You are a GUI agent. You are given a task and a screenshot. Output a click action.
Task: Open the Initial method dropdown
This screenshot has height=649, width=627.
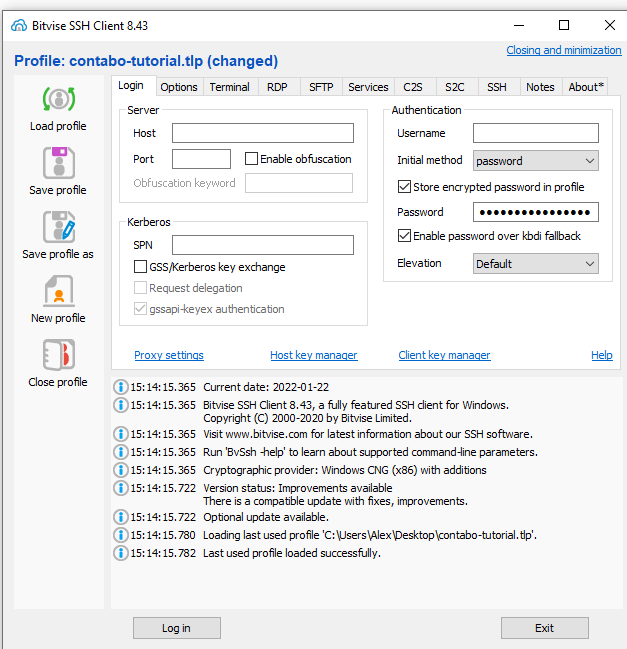536,161
